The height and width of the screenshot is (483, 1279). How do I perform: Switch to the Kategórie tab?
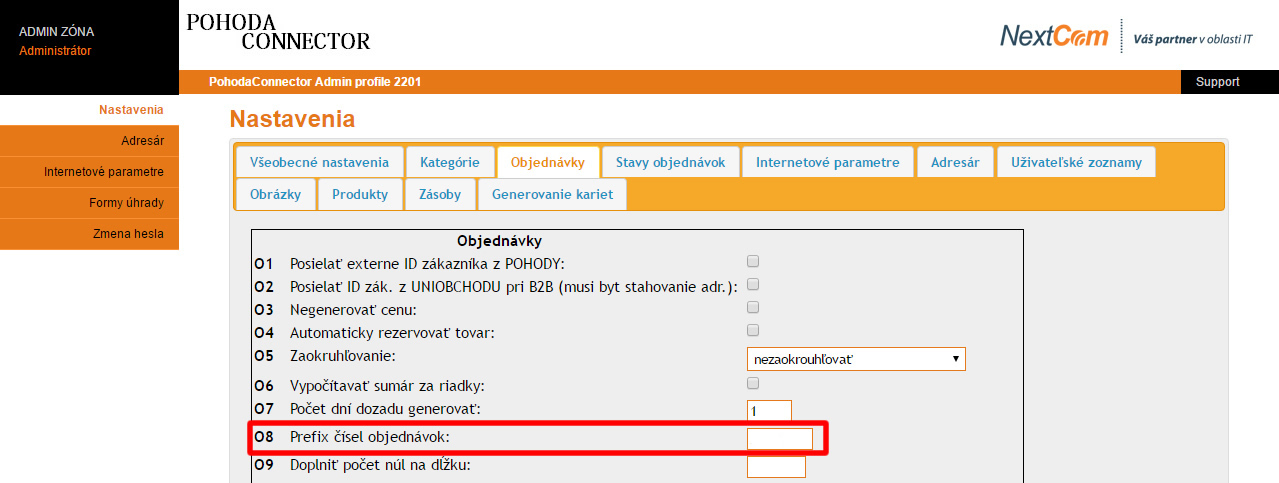[450, 162]
